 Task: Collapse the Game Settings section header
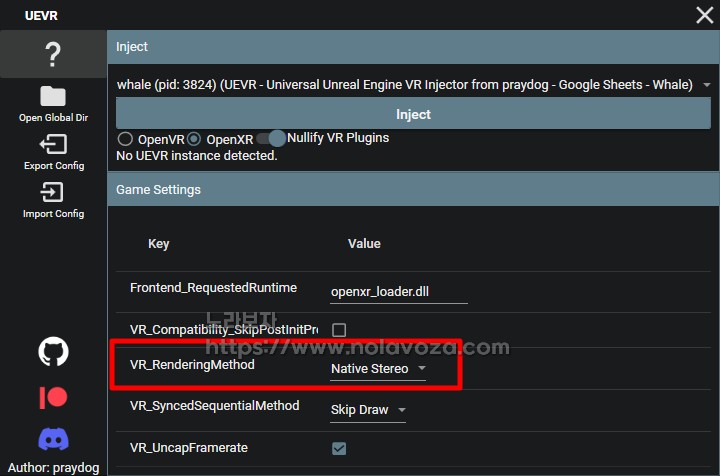[x=413, y=190]
